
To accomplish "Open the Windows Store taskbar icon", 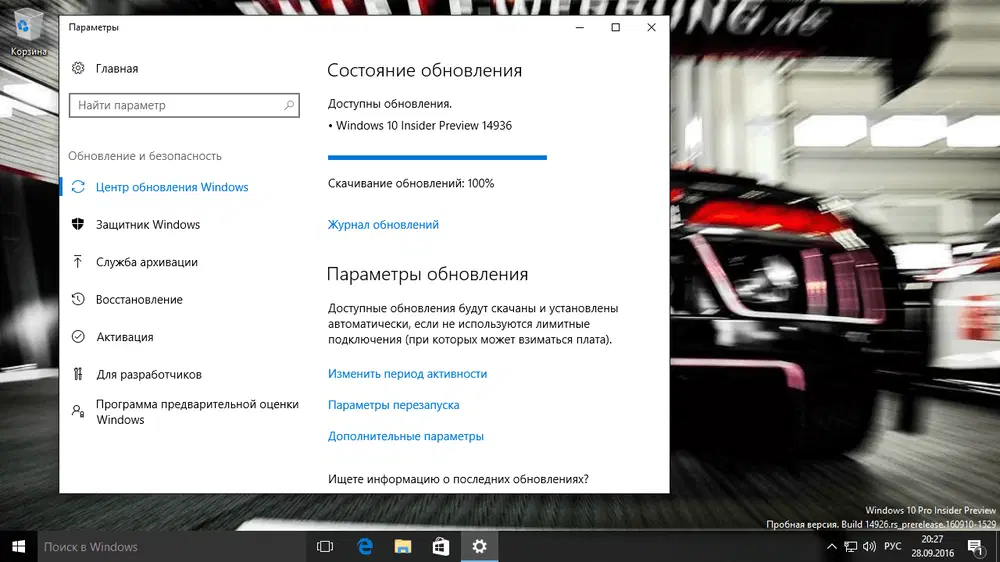I will click(441, 547).
